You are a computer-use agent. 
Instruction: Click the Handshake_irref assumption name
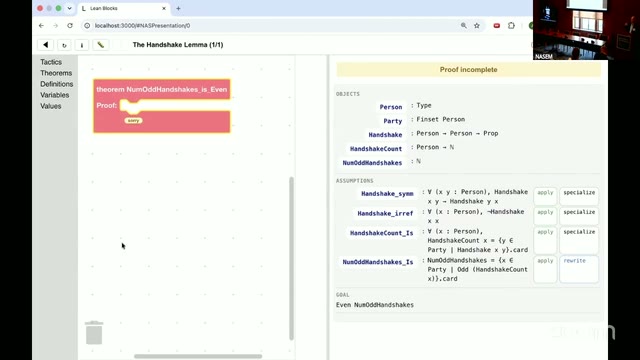point(385,213)
